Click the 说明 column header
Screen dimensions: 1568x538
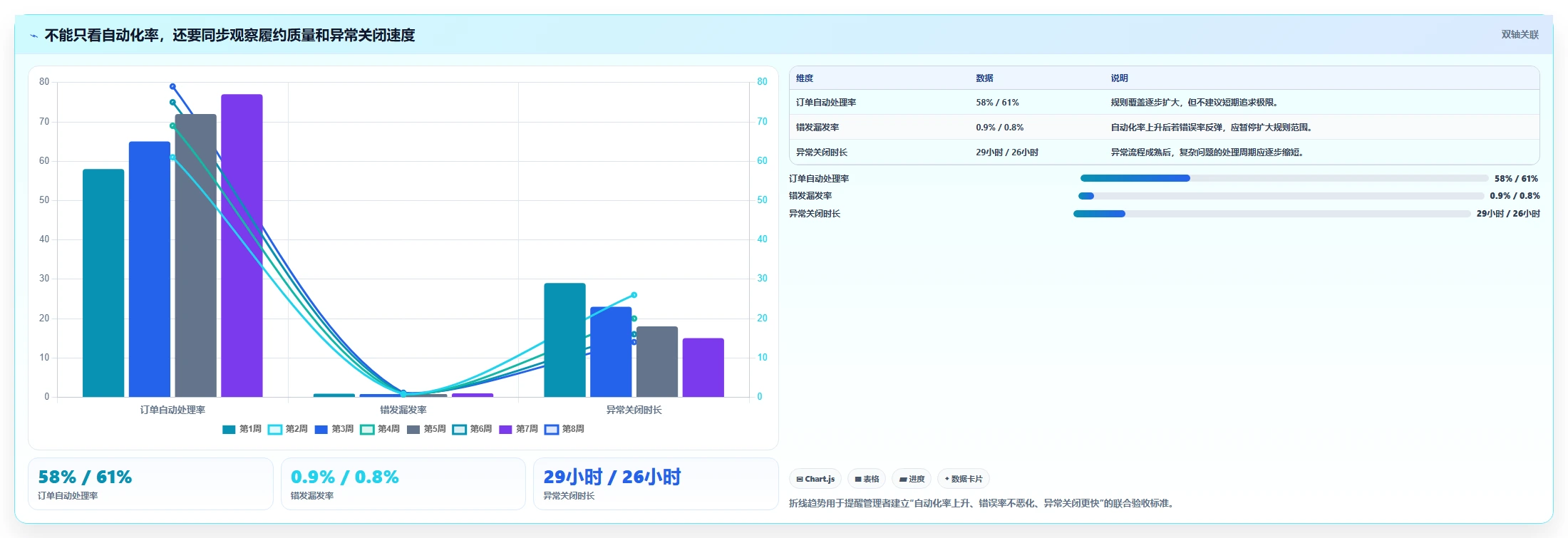click(1119, 78)
